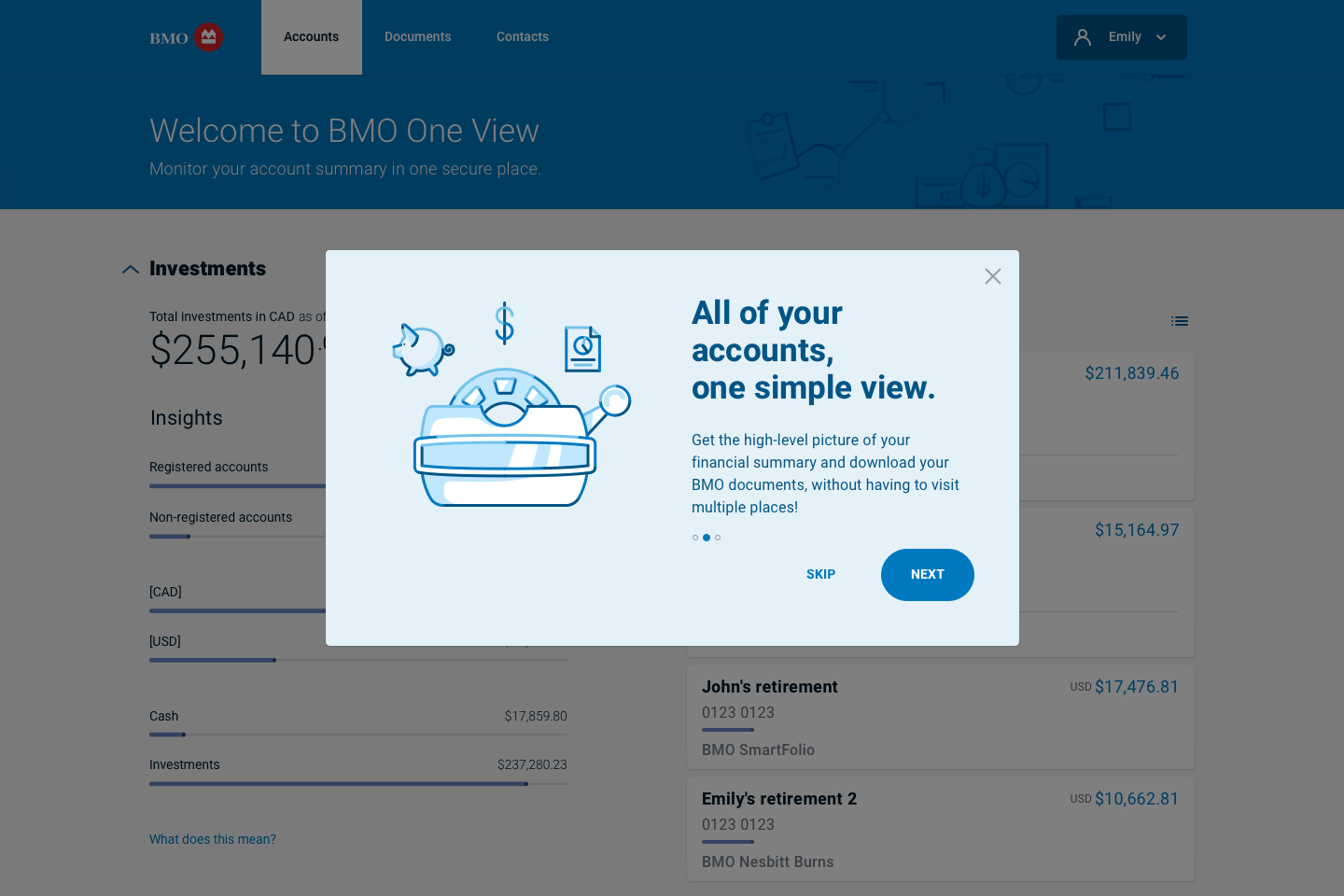This screenshot has height=896, width=1344.
Task: Click the Welcome to BMO One View heading
Action: (x=344, y=131)
